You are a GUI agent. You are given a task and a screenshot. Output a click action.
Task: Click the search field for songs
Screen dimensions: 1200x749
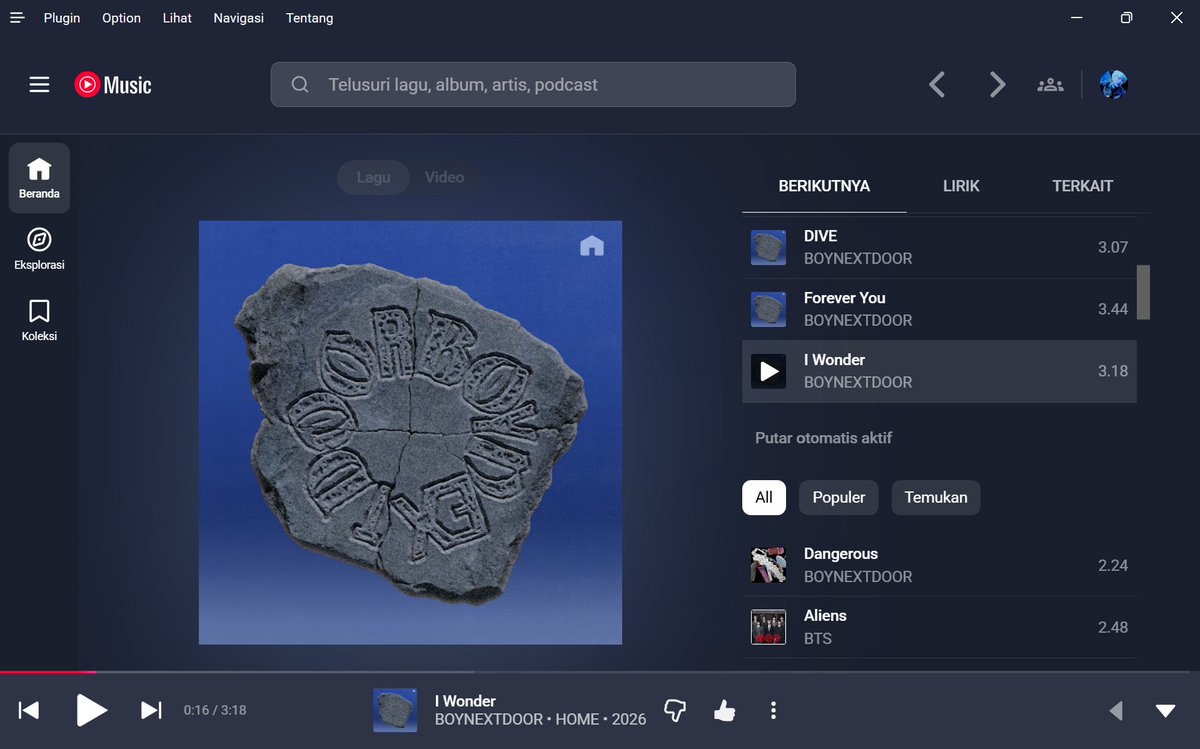pos(533,85)
